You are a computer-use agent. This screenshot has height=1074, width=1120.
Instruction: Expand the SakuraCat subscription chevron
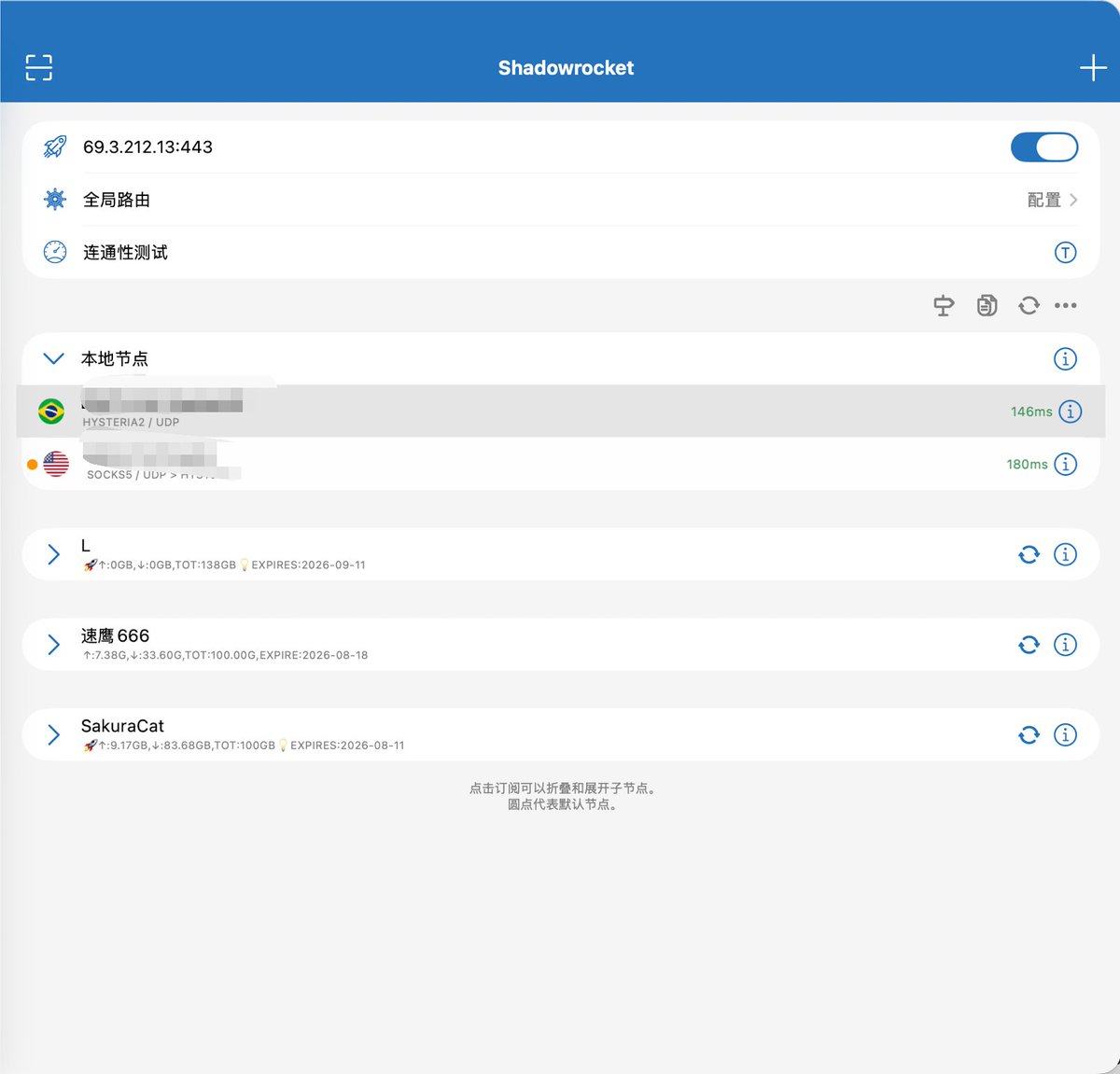tap(54, 735)
